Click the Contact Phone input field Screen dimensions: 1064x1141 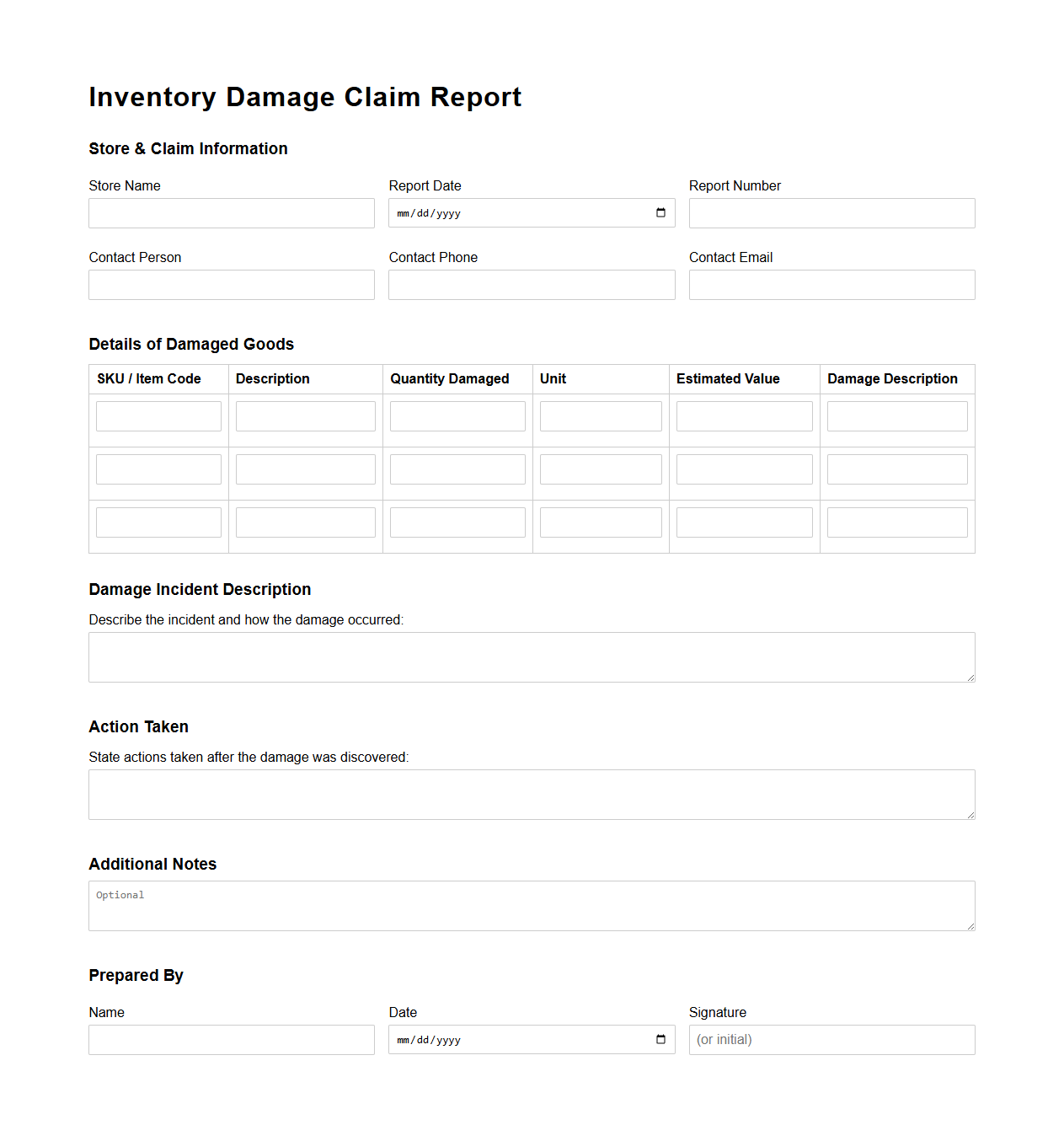tap(531, 285)
